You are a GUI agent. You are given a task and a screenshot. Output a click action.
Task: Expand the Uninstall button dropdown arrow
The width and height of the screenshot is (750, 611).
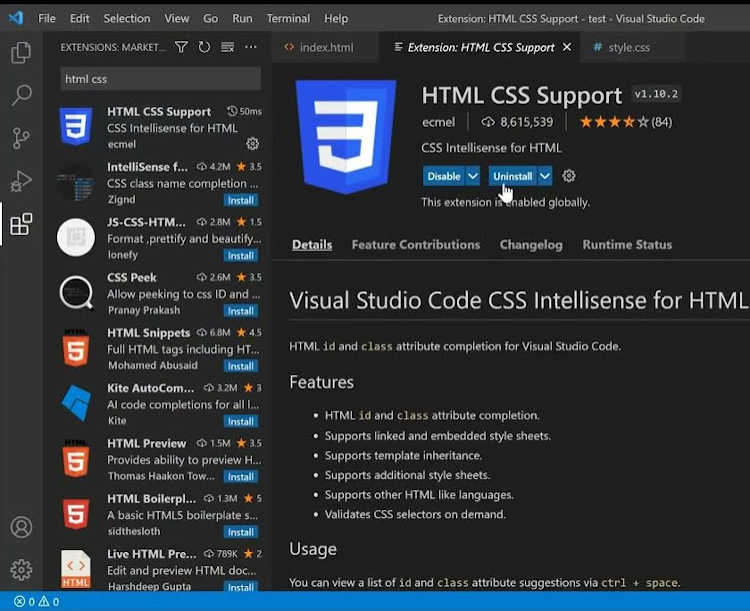click(545, 176)
